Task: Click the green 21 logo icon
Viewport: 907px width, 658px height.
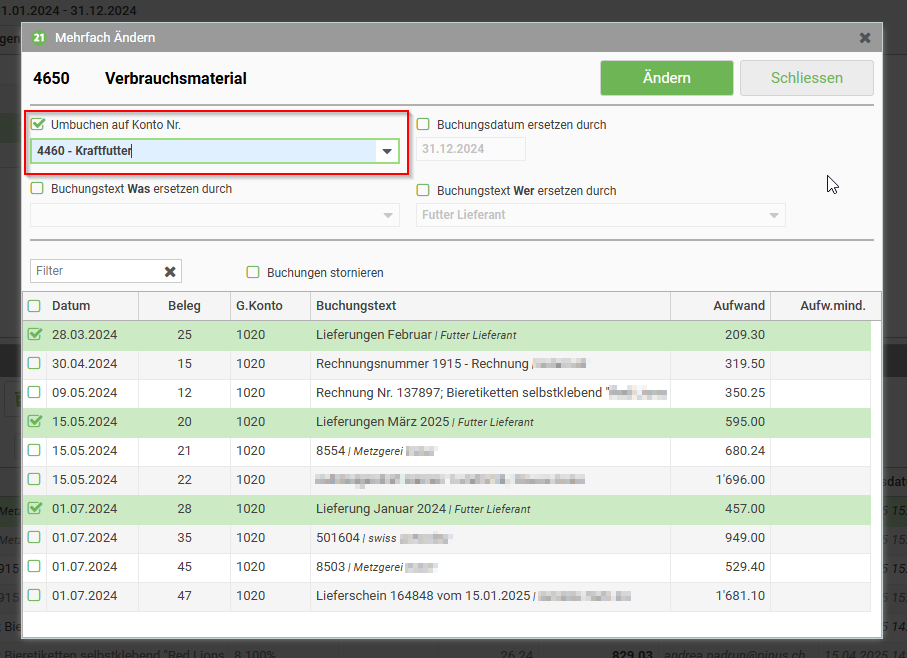Action: pos(39,38)
